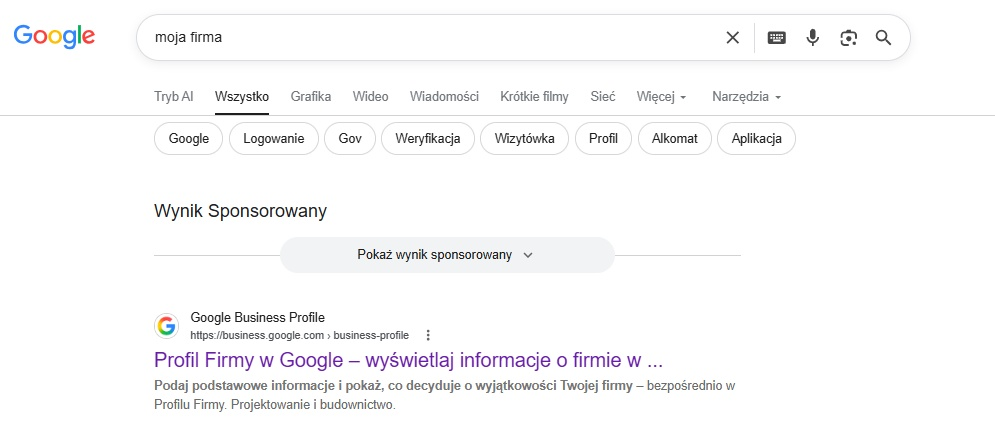Screen dimensions: 995x443
Task: Switch to the Wiadomości tab
Action: point(444,97)
